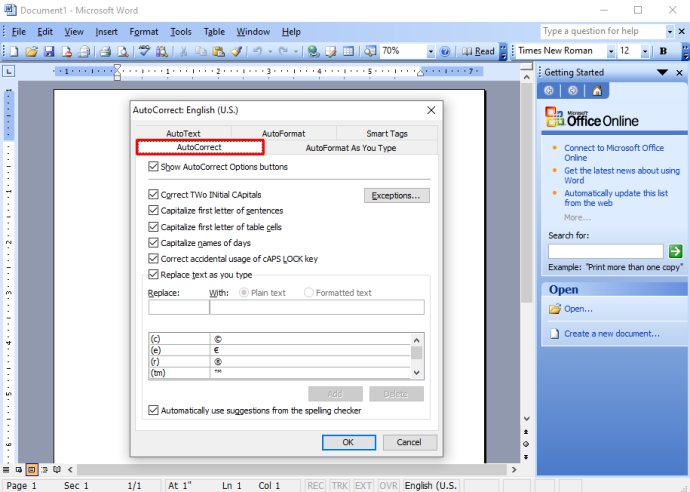The image size is (690, 492).
Task: Toggle the Document Map icon
Action: 370,51
